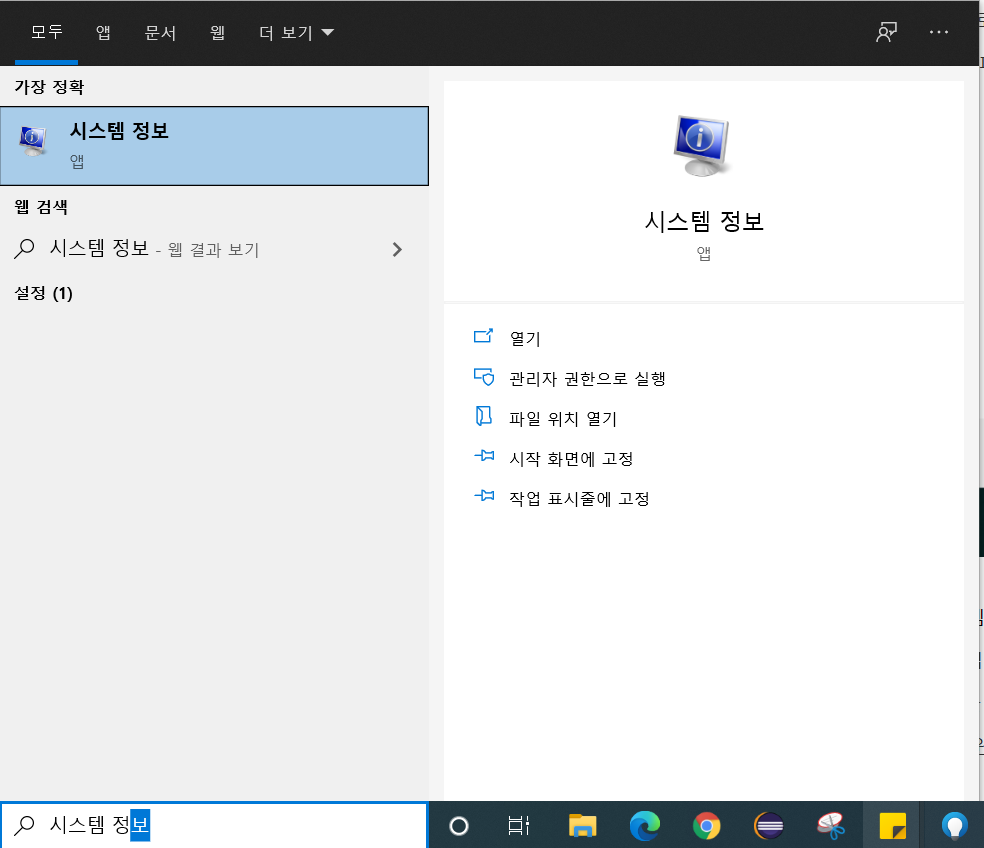Open File Explorer from the taskbar
The image size is (984, 848).
[582, 826]
